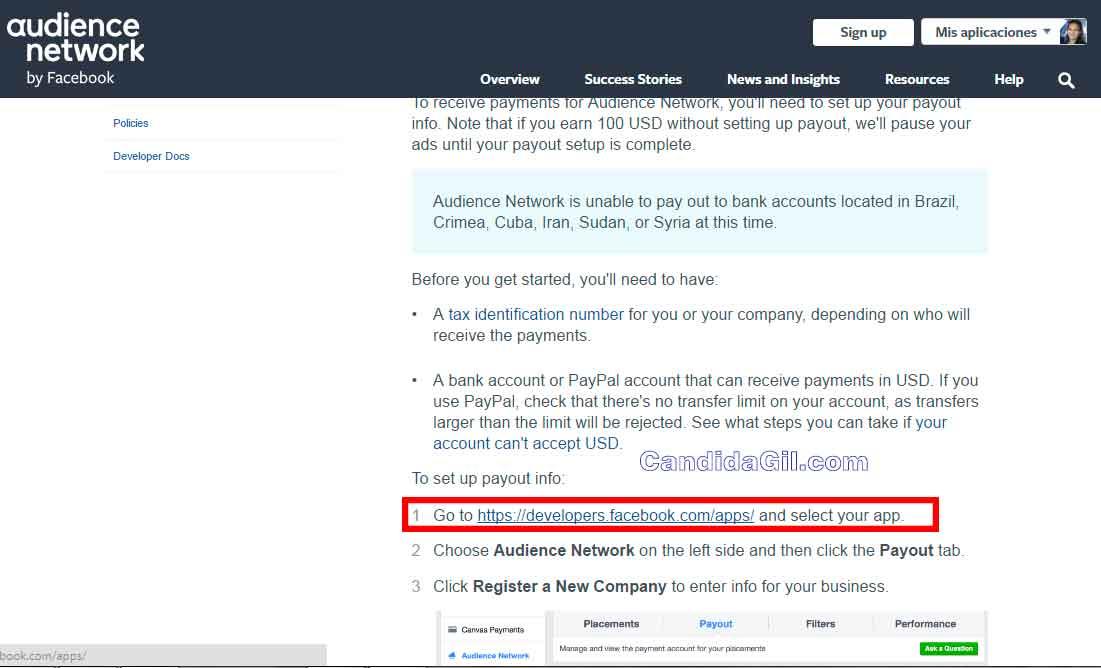Click the Payout tab in screenshot image
This screenshot has width=1101, height=668.
(716, 624)
